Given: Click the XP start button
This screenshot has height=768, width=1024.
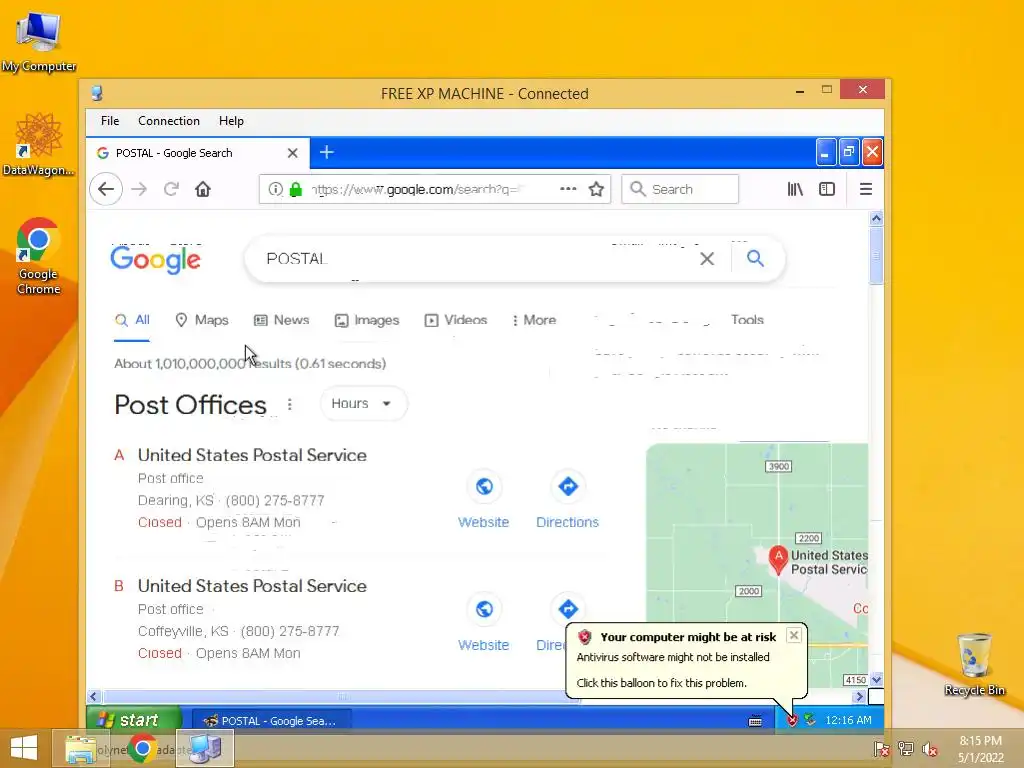Looking at the screenshot, I should (x=134, y=720).
